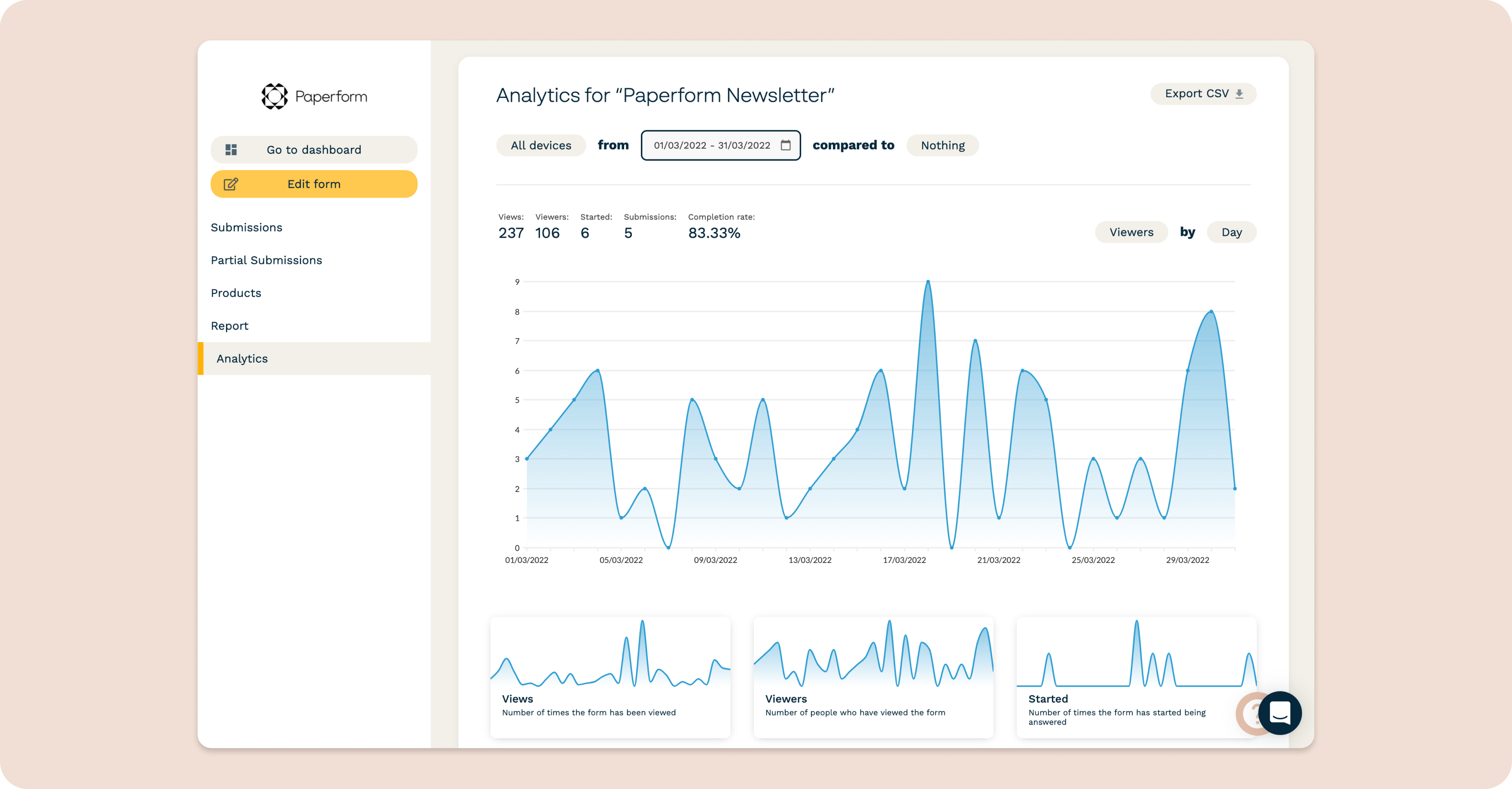Image resolution: width=1512 pixels, height=789 pixels.
Task: Open the Submissions menu item
Action: coord(247,227)
